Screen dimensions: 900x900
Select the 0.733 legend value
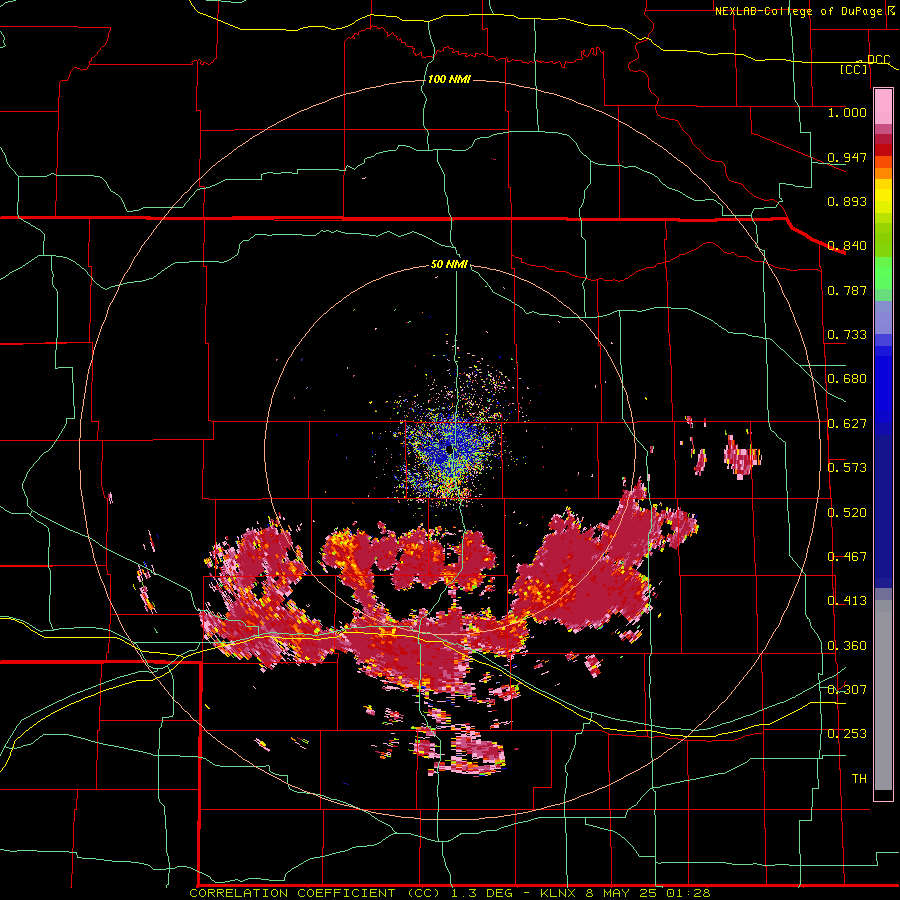tap(847, 335)
